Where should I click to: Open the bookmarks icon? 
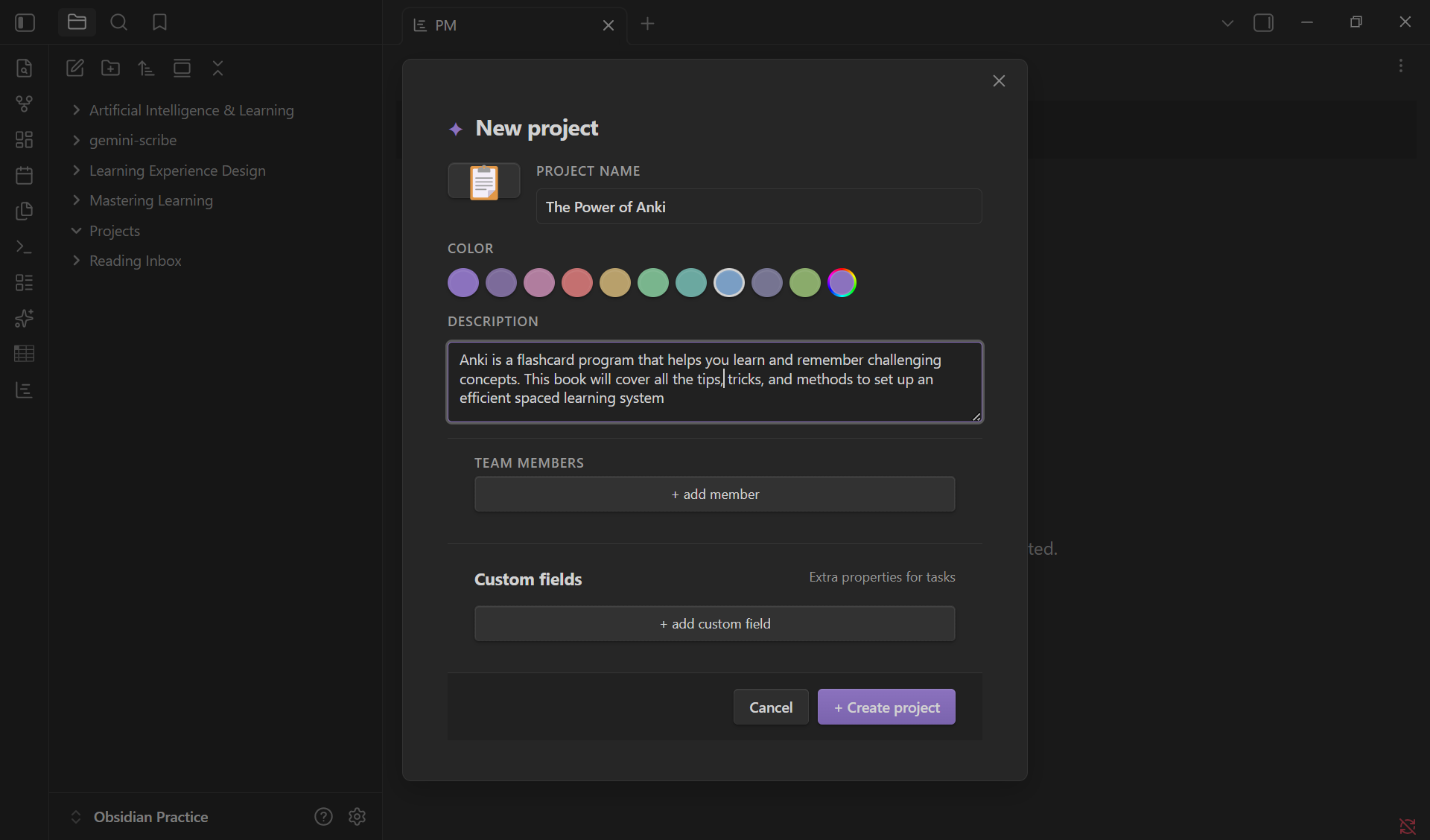[x=159, y=22]
